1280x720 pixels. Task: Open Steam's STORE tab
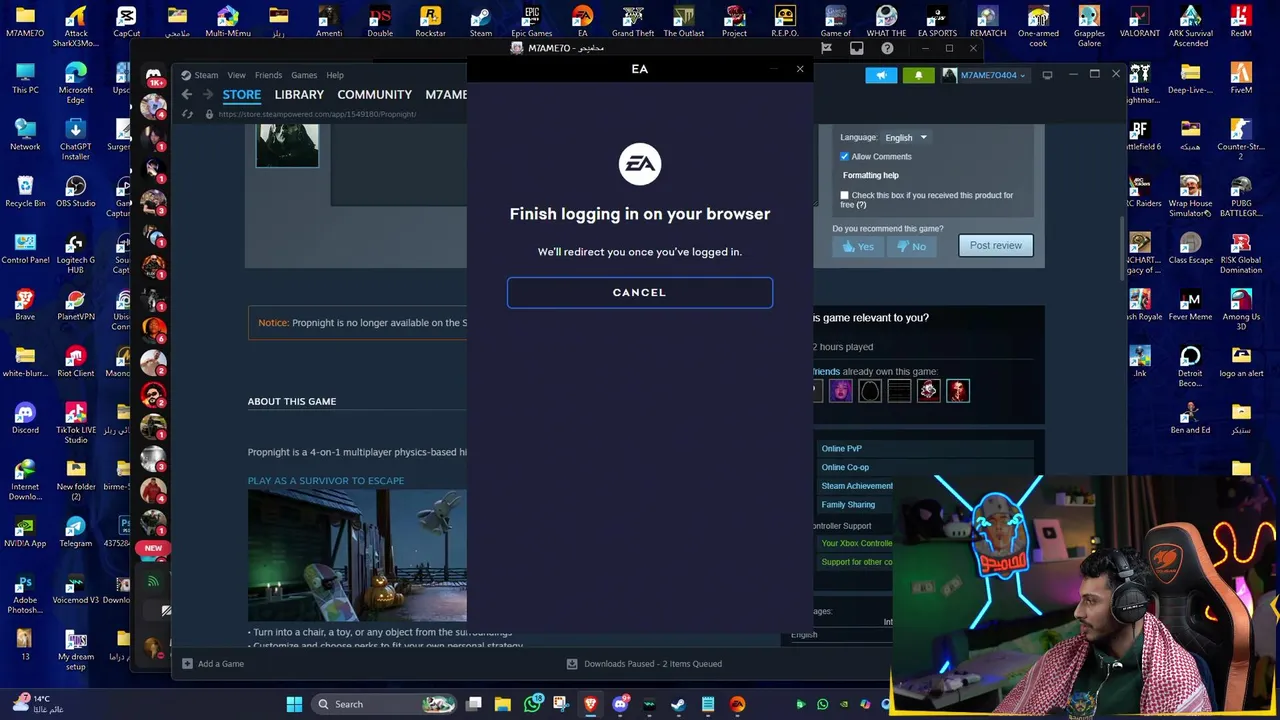tap(241, 94)
